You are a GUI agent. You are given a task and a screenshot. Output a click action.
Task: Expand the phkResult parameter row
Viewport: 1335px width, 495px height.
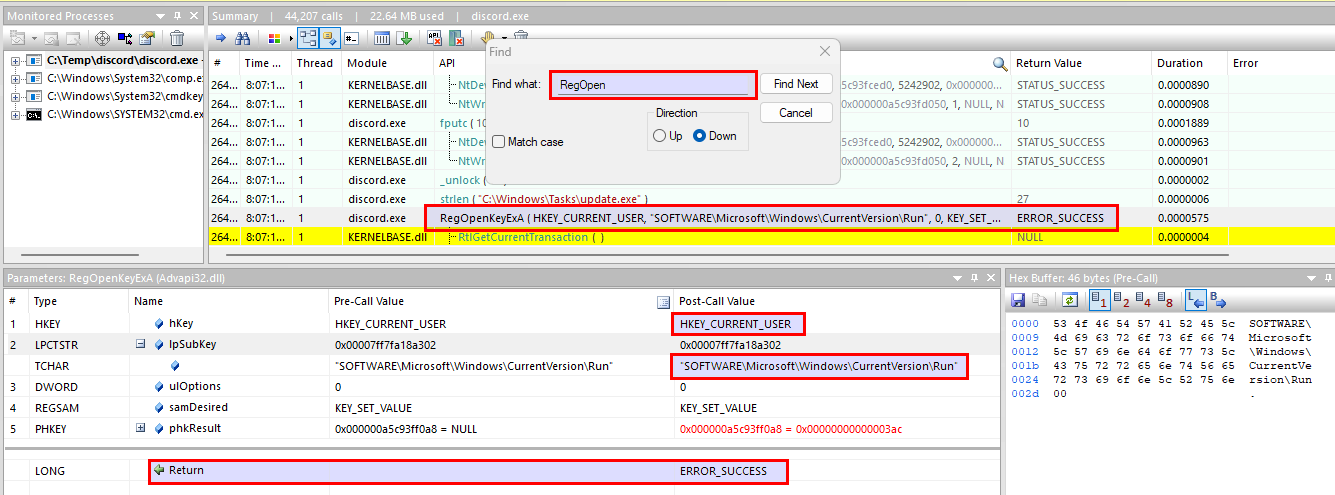pyautogui.click(x=140, y=428)
